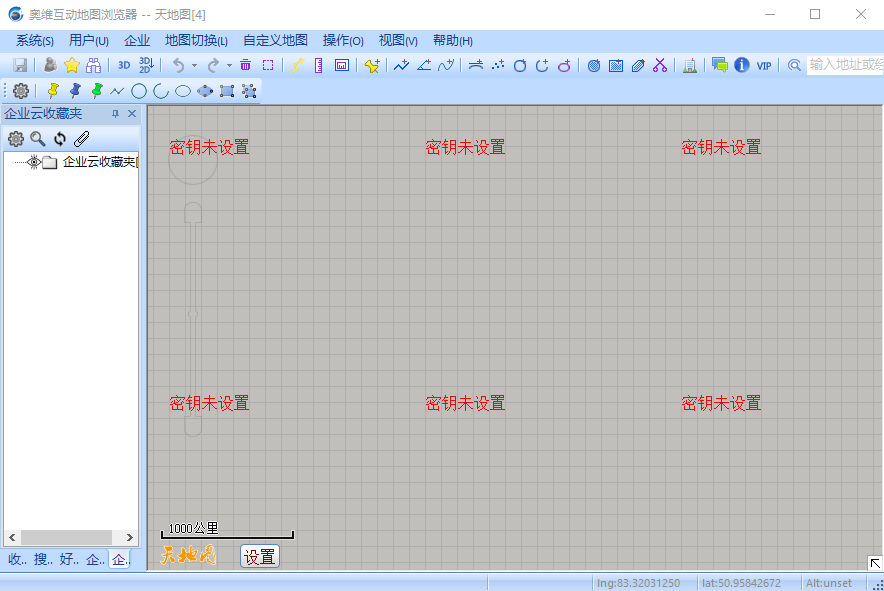Expand the Undo history dropdown arrow
Image resolution: width=884 pixels, height=591 pixels.
click(x=195, y=66)
